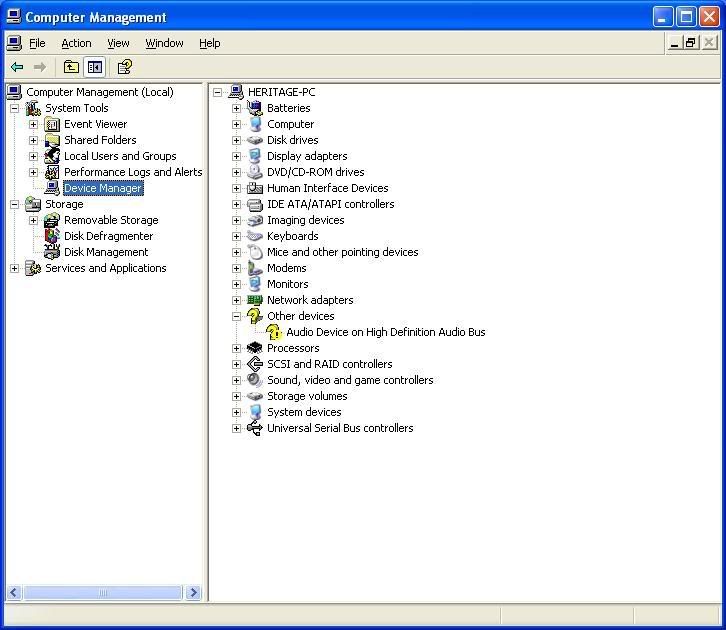This screenshot has width=726, height=630.
Task: Click the horizontal scrollbar thumb
Action: [x=102, y=593]
